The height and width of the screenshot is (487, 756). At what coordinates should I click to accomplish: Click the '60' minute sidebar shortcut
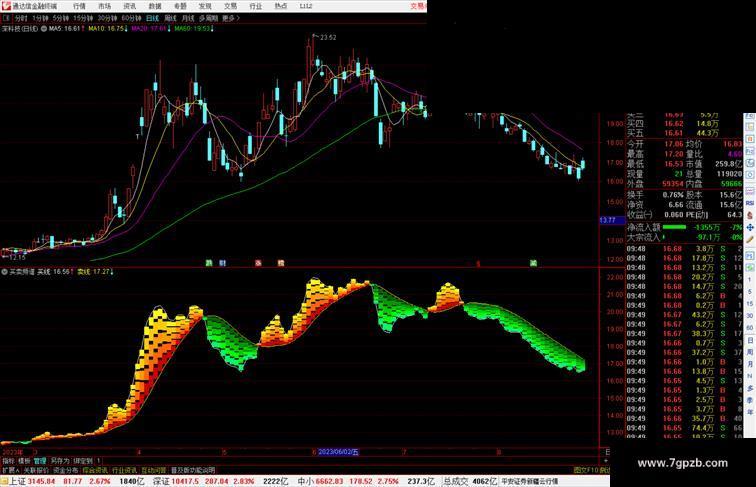click(750, 328)
